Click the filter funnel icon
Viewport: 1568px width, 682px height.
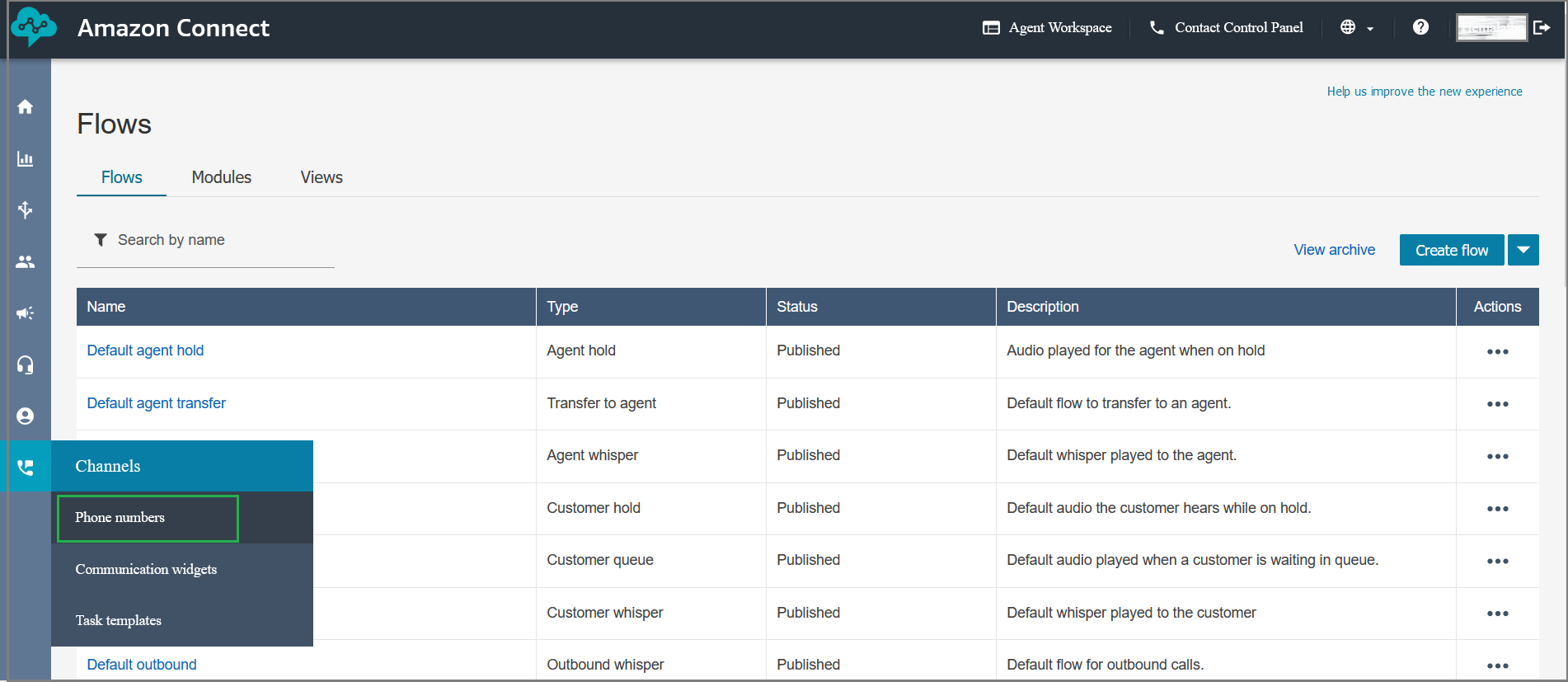101,240
